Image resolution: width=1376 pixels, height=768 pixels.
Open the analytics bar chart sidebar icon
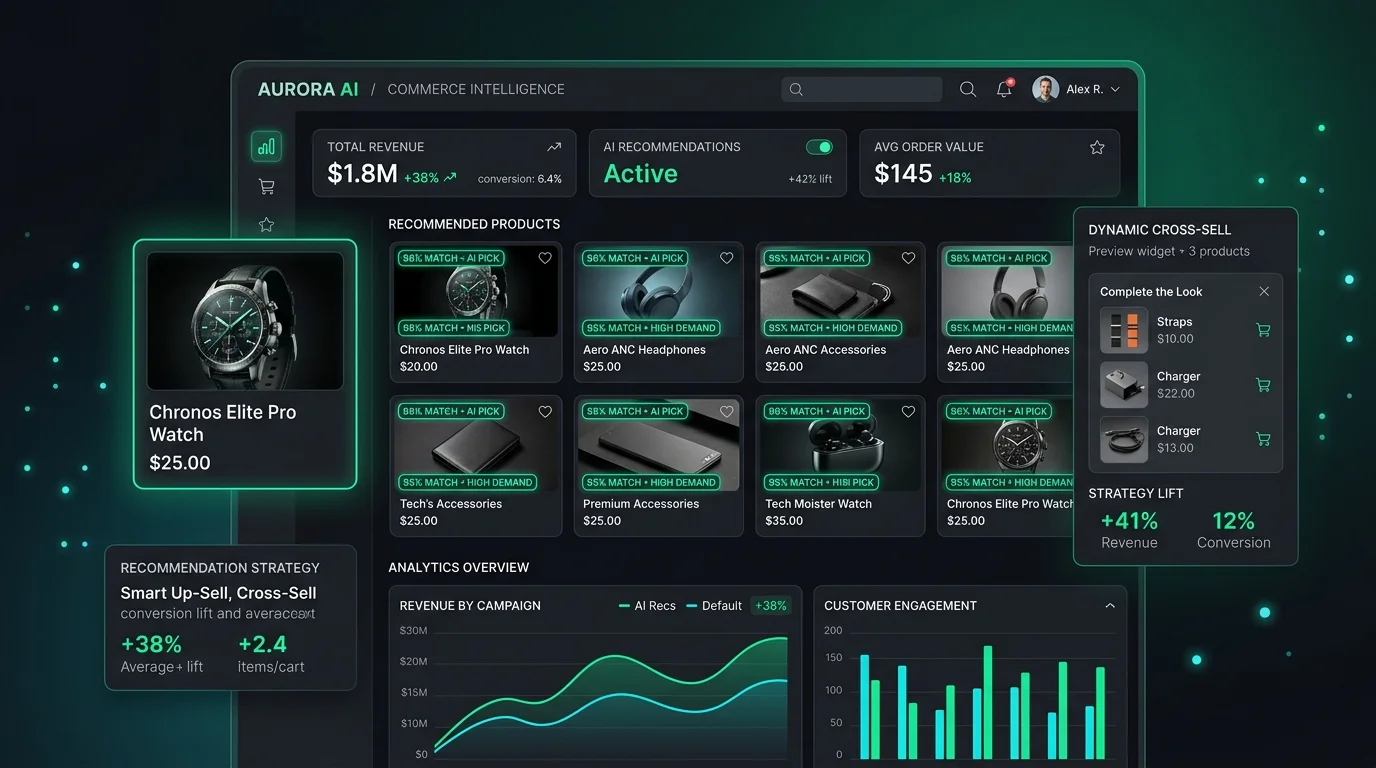(x=266, y=147)
